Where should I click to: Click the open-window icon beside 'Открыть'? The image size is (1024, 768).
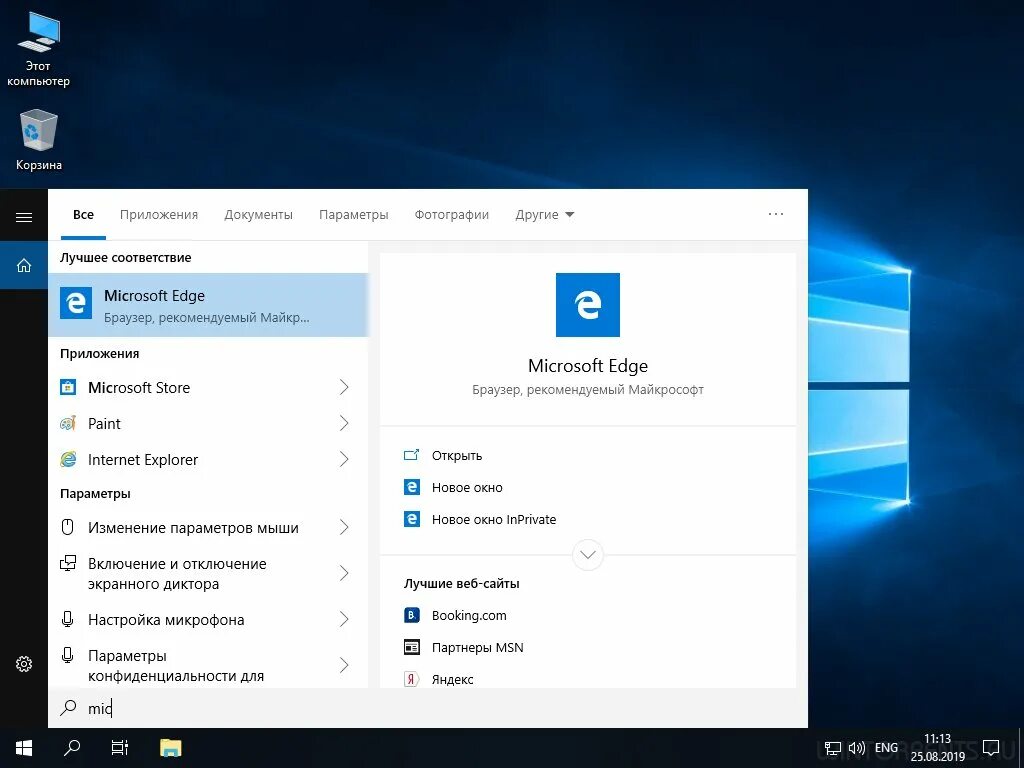click(411, 455)
